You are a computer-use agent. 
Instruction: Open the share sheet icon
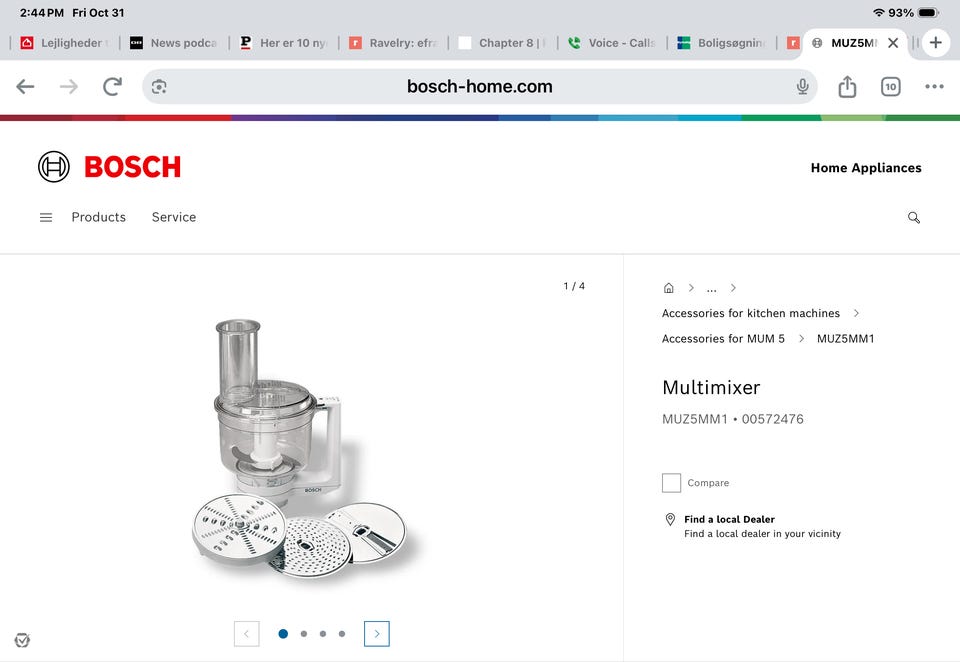tap(847, 86)
